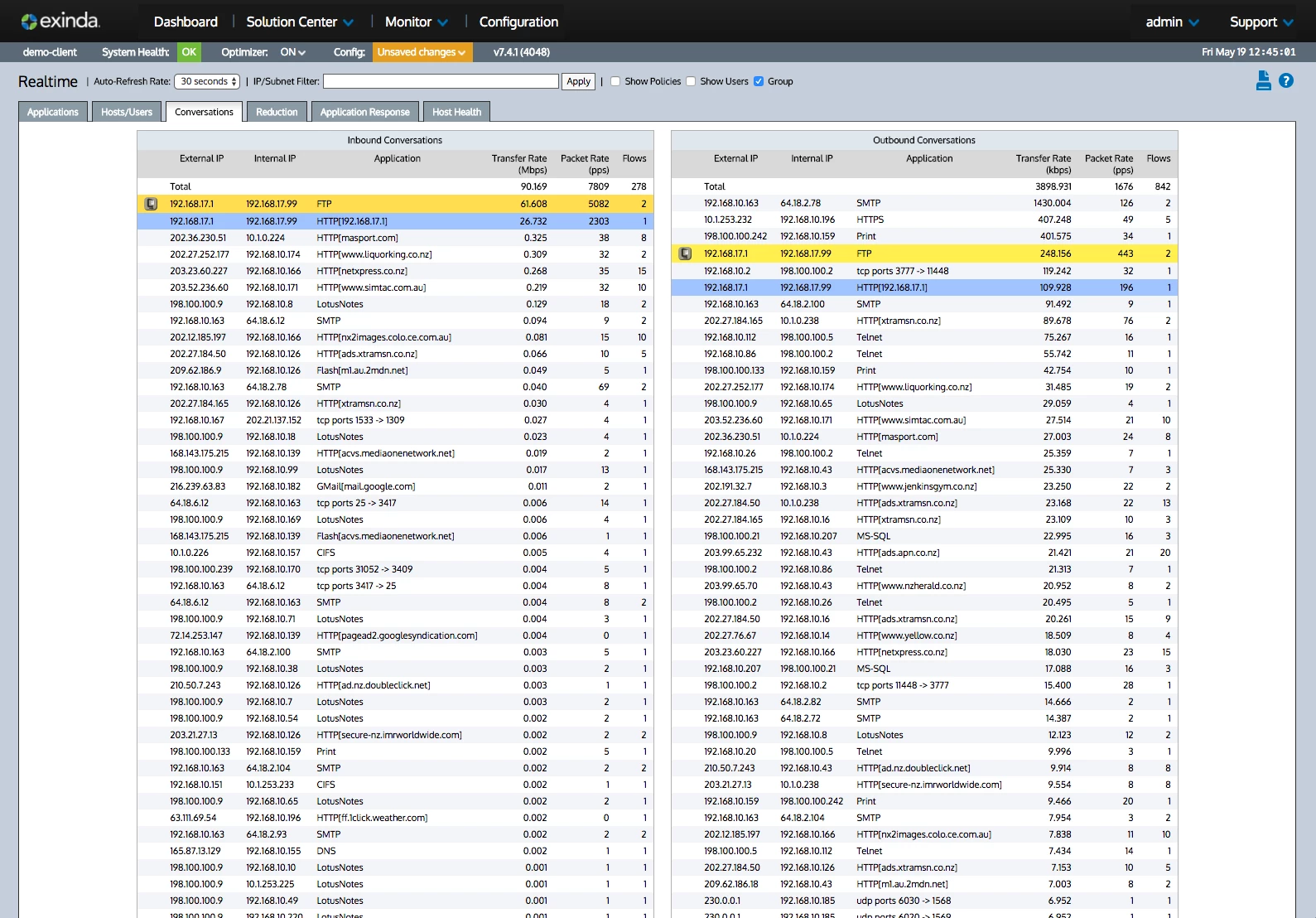Enable the Show Policies checkbox
The height and width of the screenshot is (918, 1316).
click(x=615, y=81)
